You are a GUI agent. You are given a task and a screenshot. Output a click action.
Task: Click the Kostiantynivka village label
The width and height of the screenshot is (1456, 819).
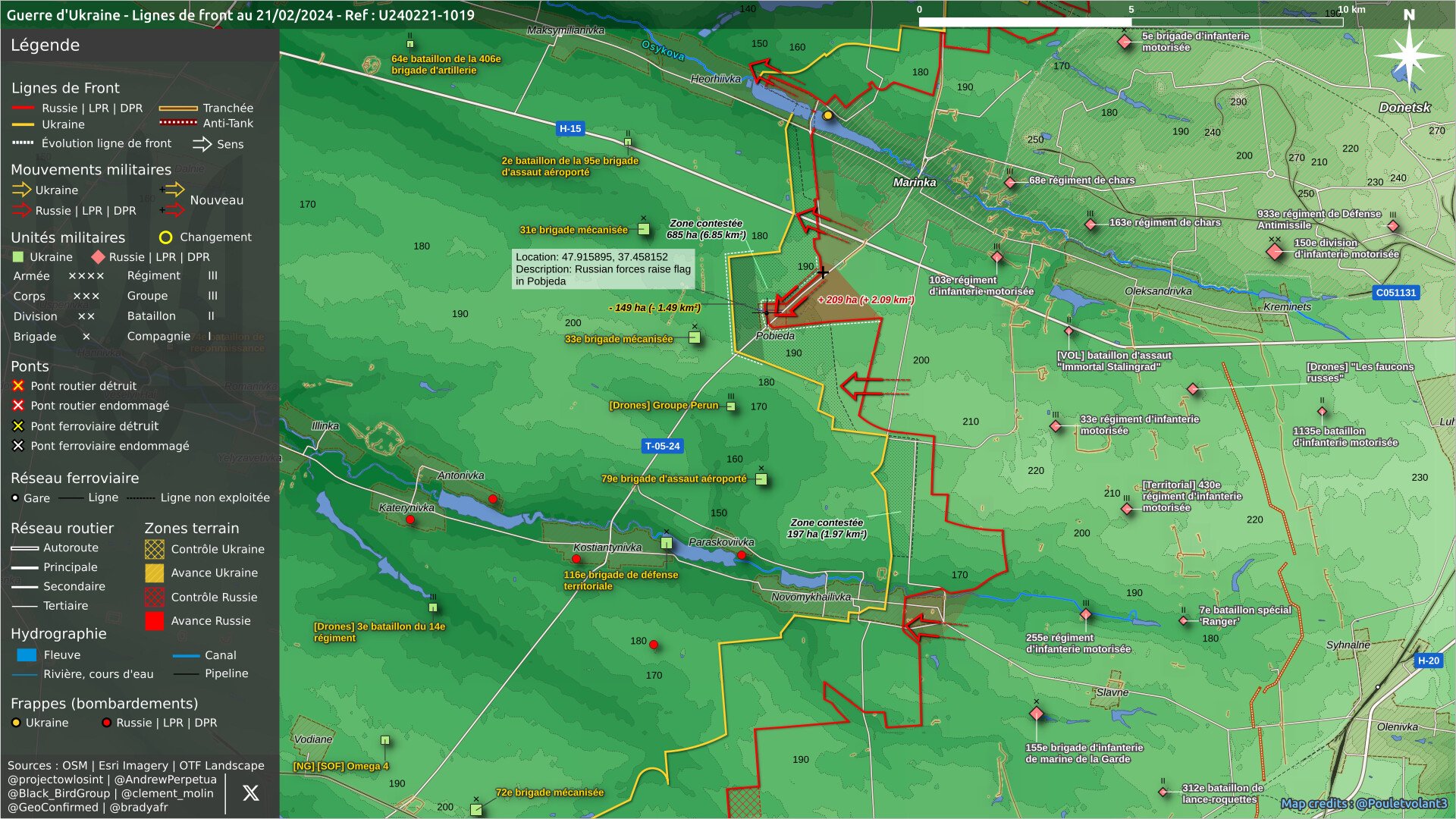pyautogui.click(x=607, y=548)
